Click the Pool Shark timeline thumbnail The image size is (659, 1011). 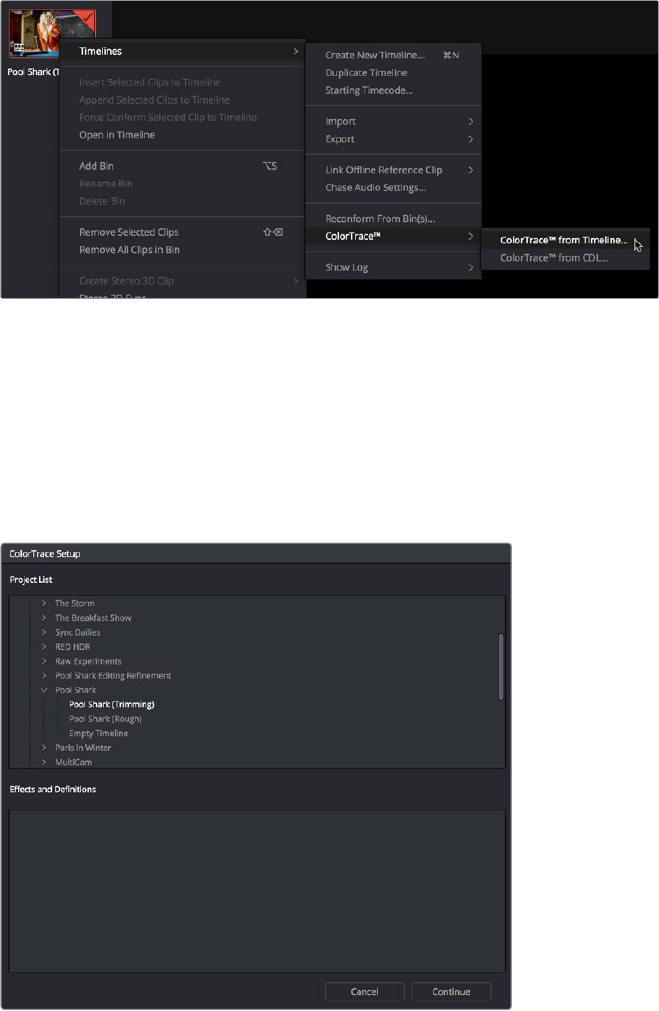tap(52, 34)
